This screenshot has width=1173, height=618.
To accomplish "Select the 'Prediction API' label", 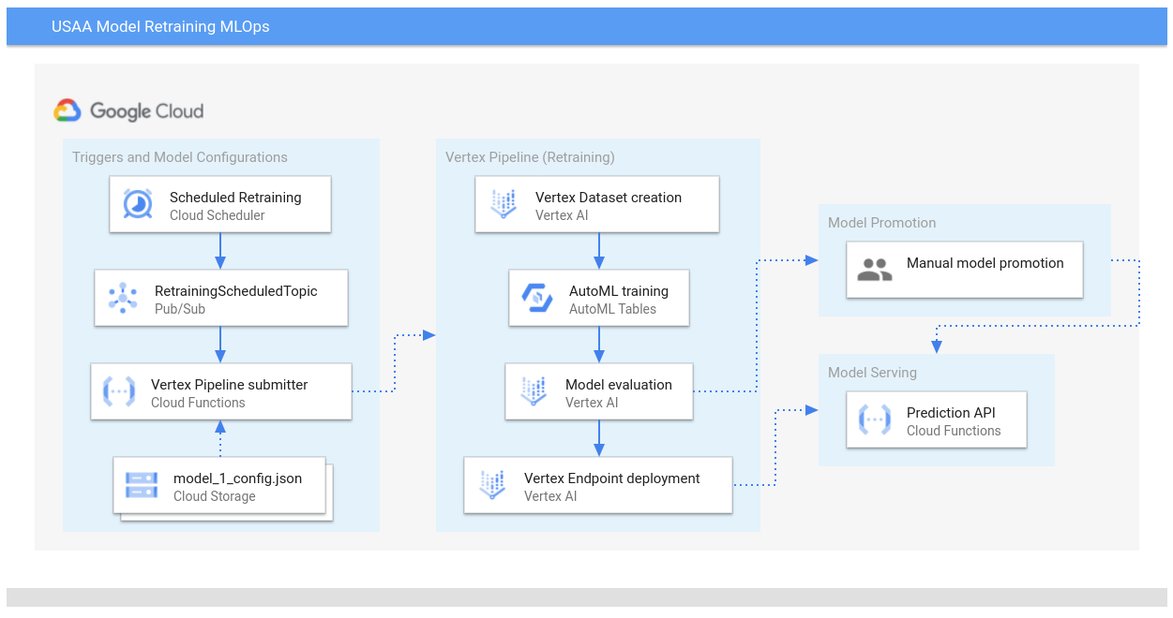I will (x=951, y=413).
